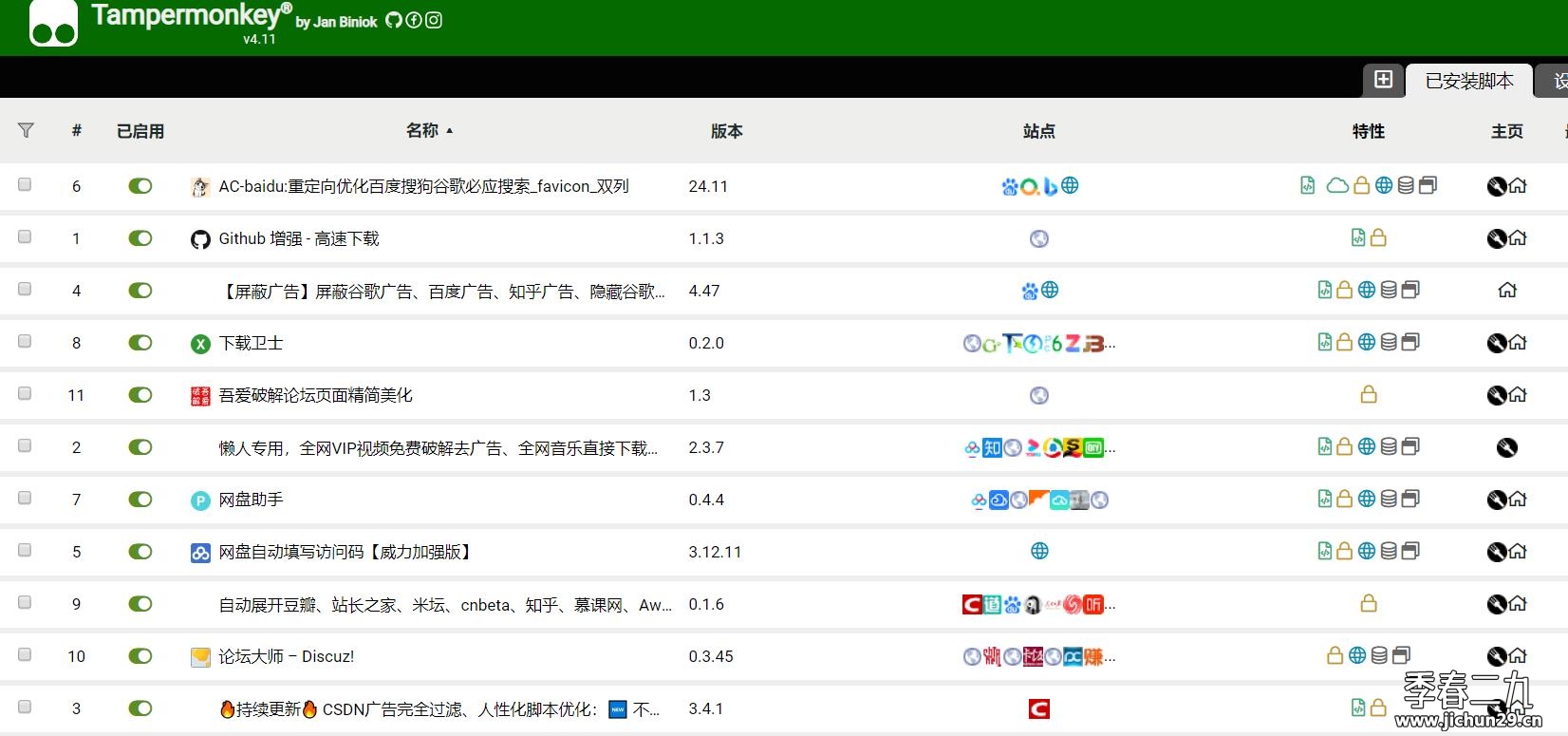Open the Tampermonkey logo icon
Screen dimensions: 1568x736
(x=53, y=23)
